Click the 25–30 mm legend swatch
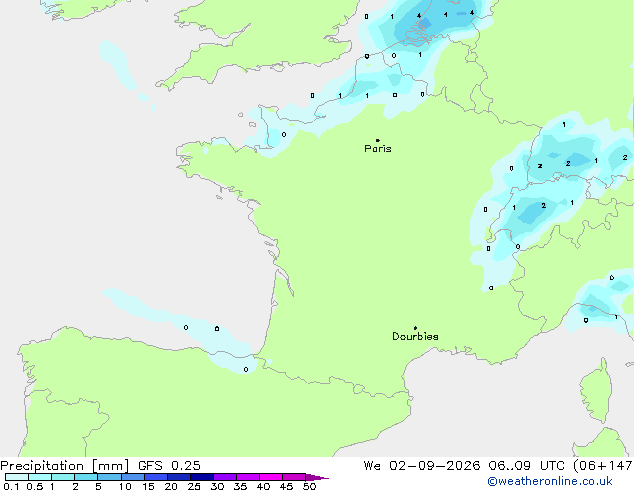Screen dimensions: 634x490 click(x=201, y=477)
